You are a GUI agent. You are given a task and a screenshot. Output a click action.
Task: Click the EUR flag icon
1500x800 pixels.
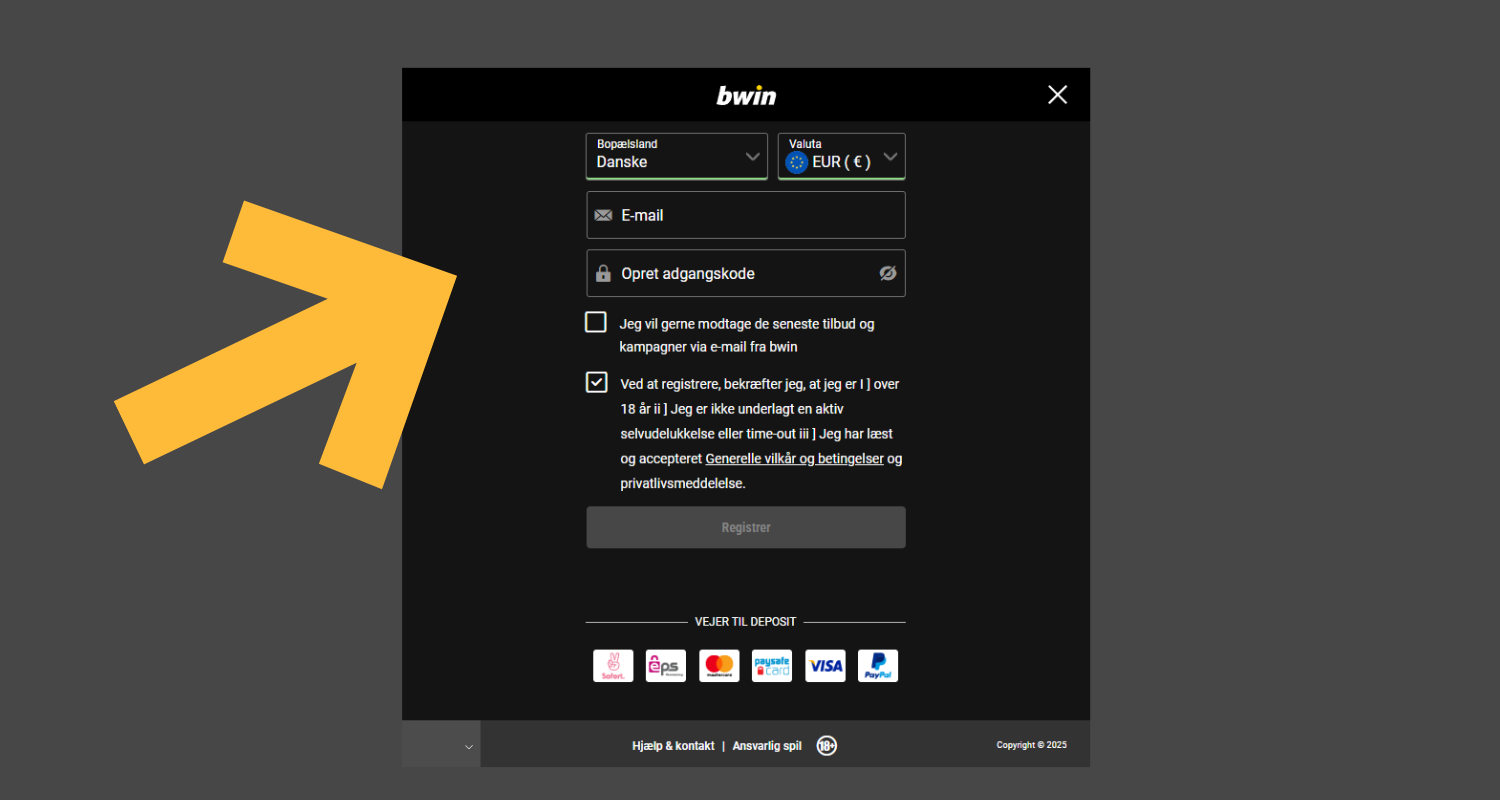point(797,162)
